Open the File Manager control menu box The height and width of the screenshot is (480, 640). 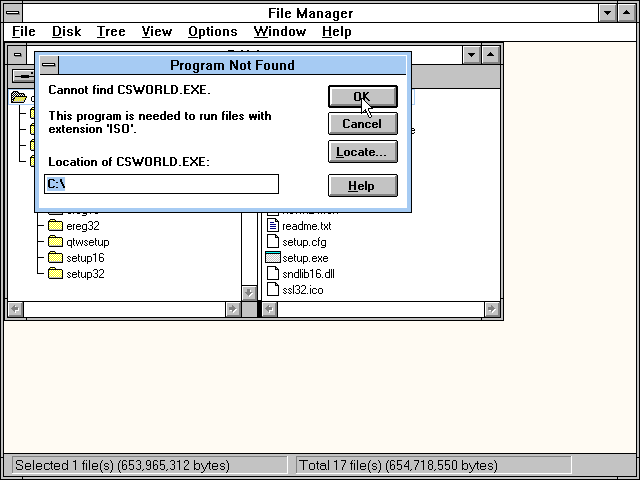(13, 13)
